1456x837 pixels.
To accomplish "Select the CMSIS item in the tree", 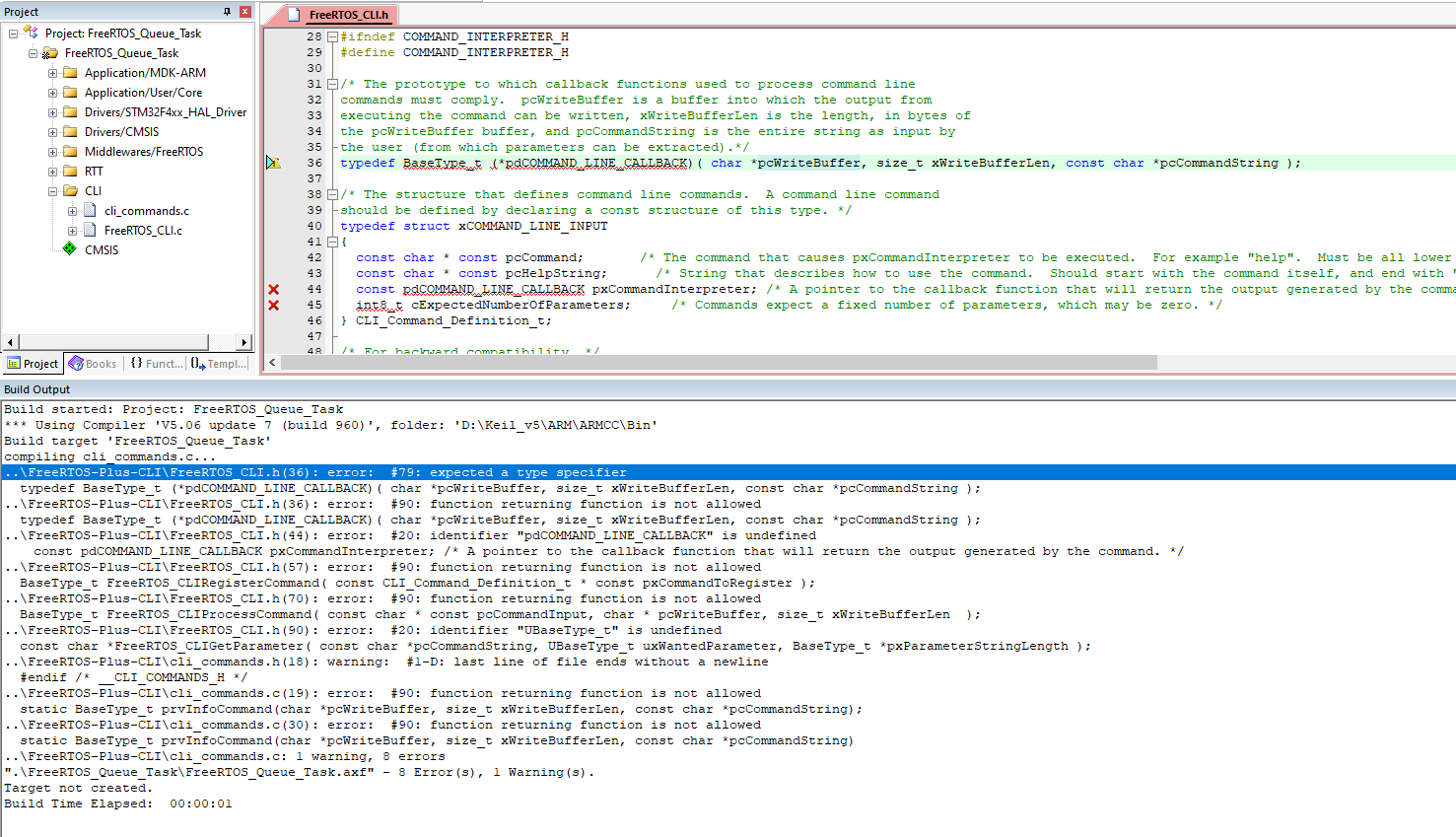I will [x=102, y=250].
